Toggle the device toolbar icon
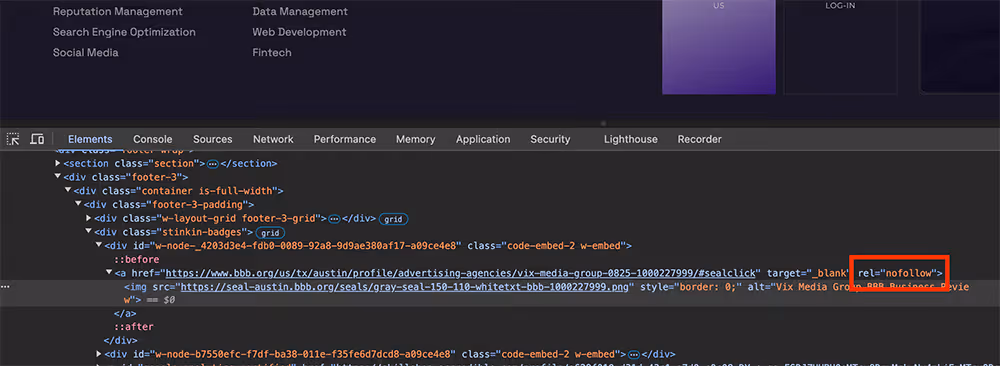The image size is (1000, 366). (x=38, y=139)
